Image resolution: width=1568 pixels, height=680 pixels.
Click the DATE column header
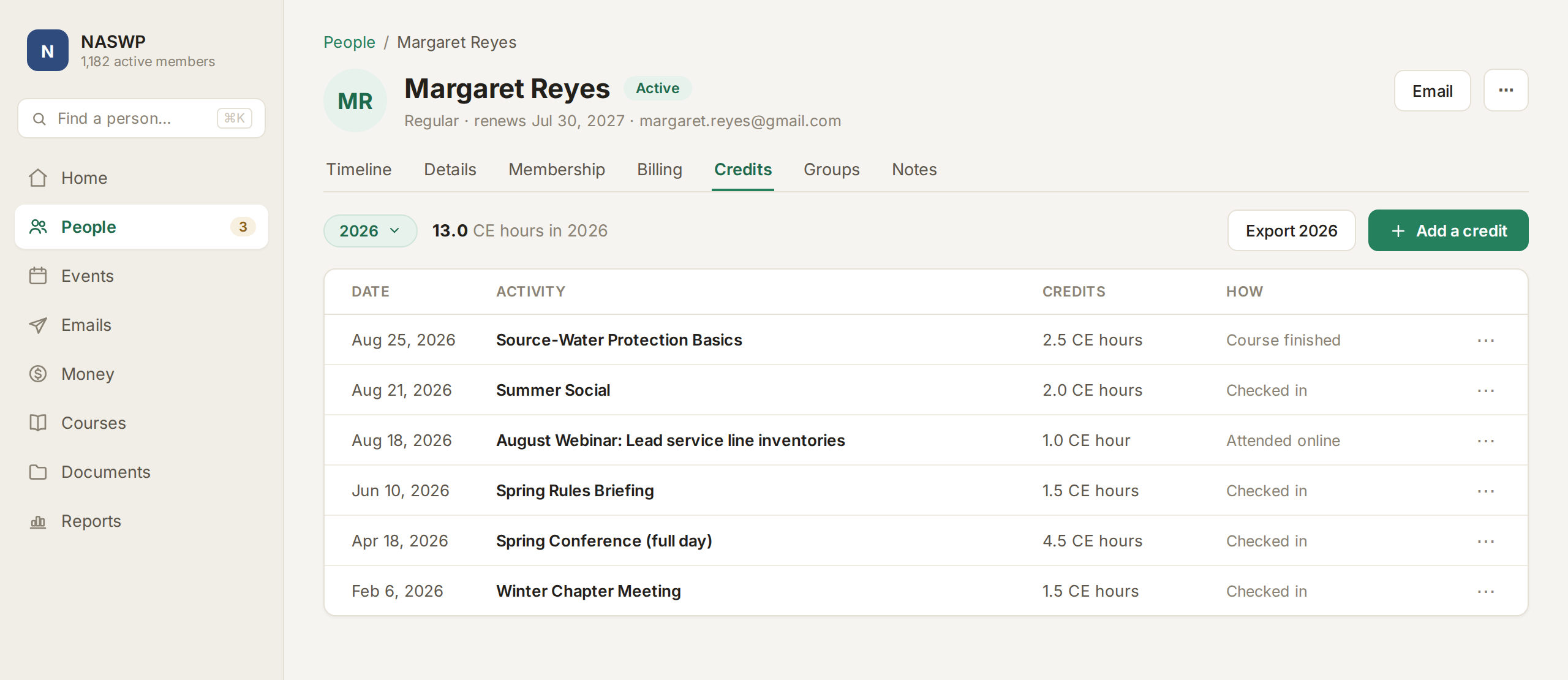click(x=371, y=292)
